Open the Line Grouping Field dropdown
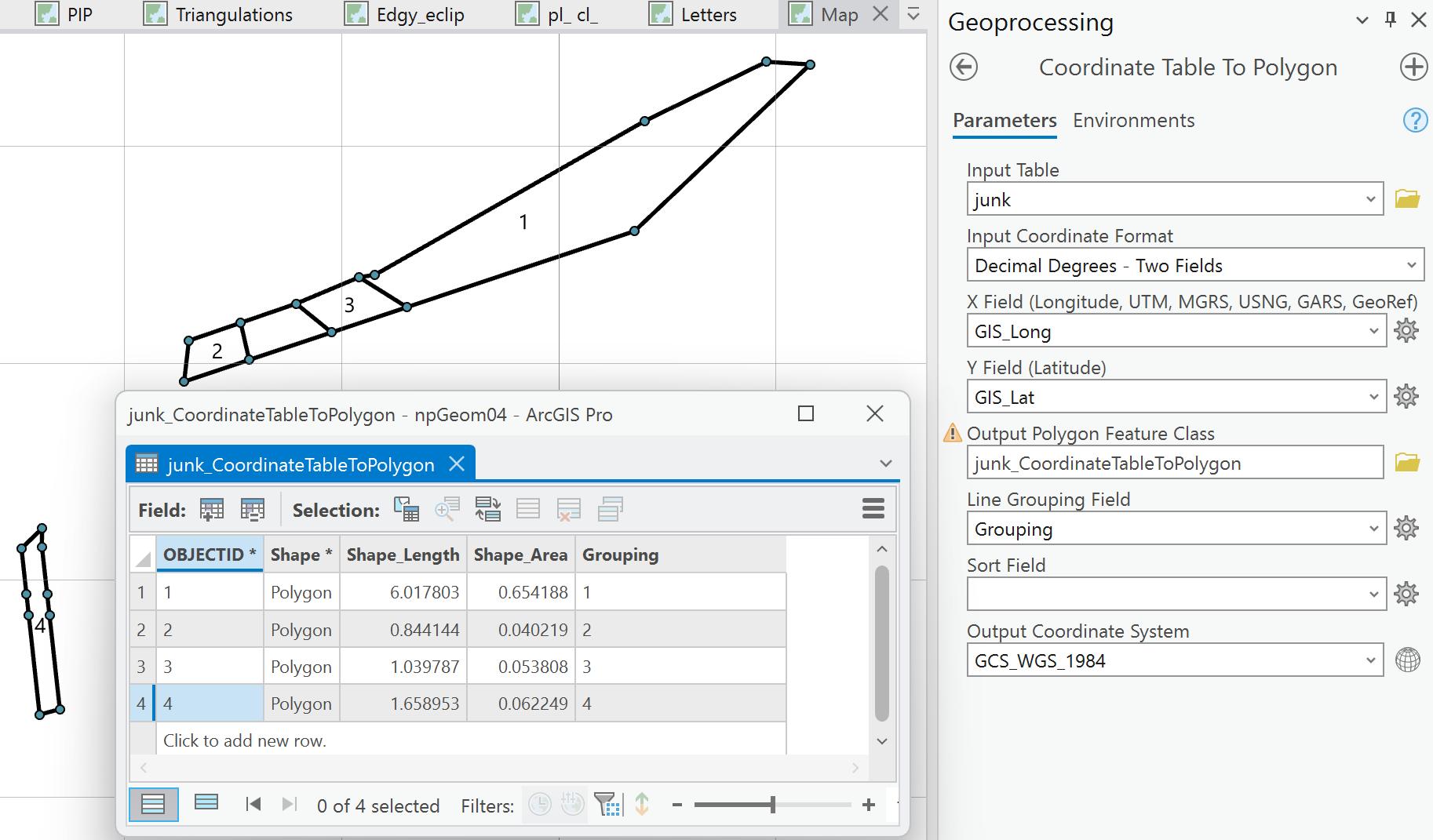This screenshot has height=840, width=1433. click(x=1372, y=529)
